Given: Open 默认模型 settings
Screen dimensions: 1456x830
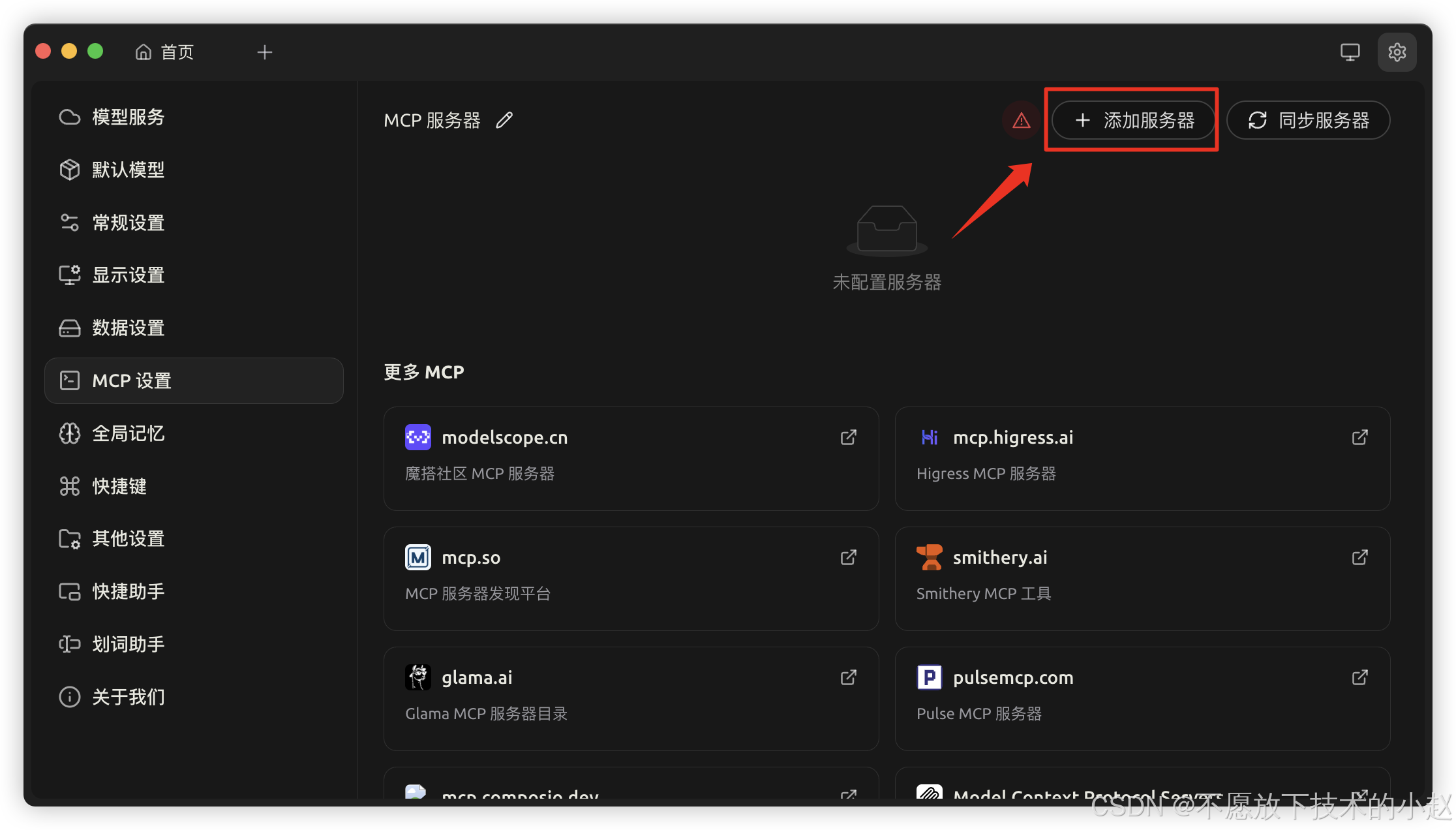Looking at the screenshot, I should [x=194, y=170].
